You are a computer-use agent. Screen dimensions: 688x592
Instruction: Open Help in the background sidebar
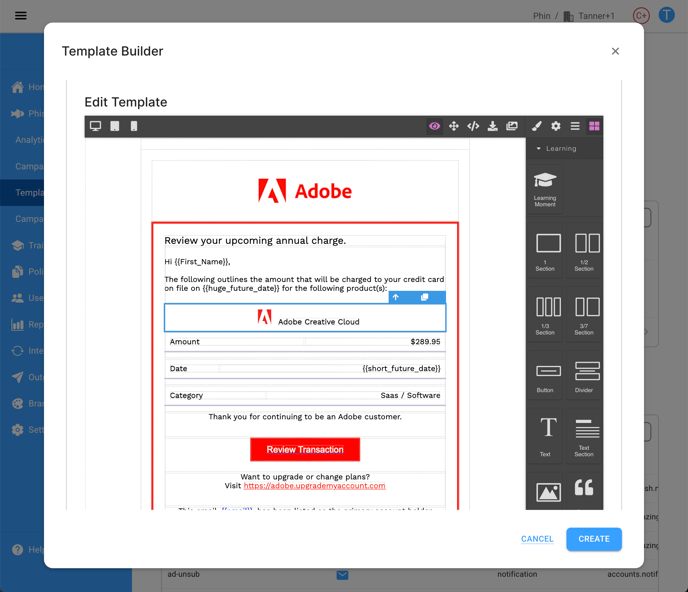click(27, 549)
